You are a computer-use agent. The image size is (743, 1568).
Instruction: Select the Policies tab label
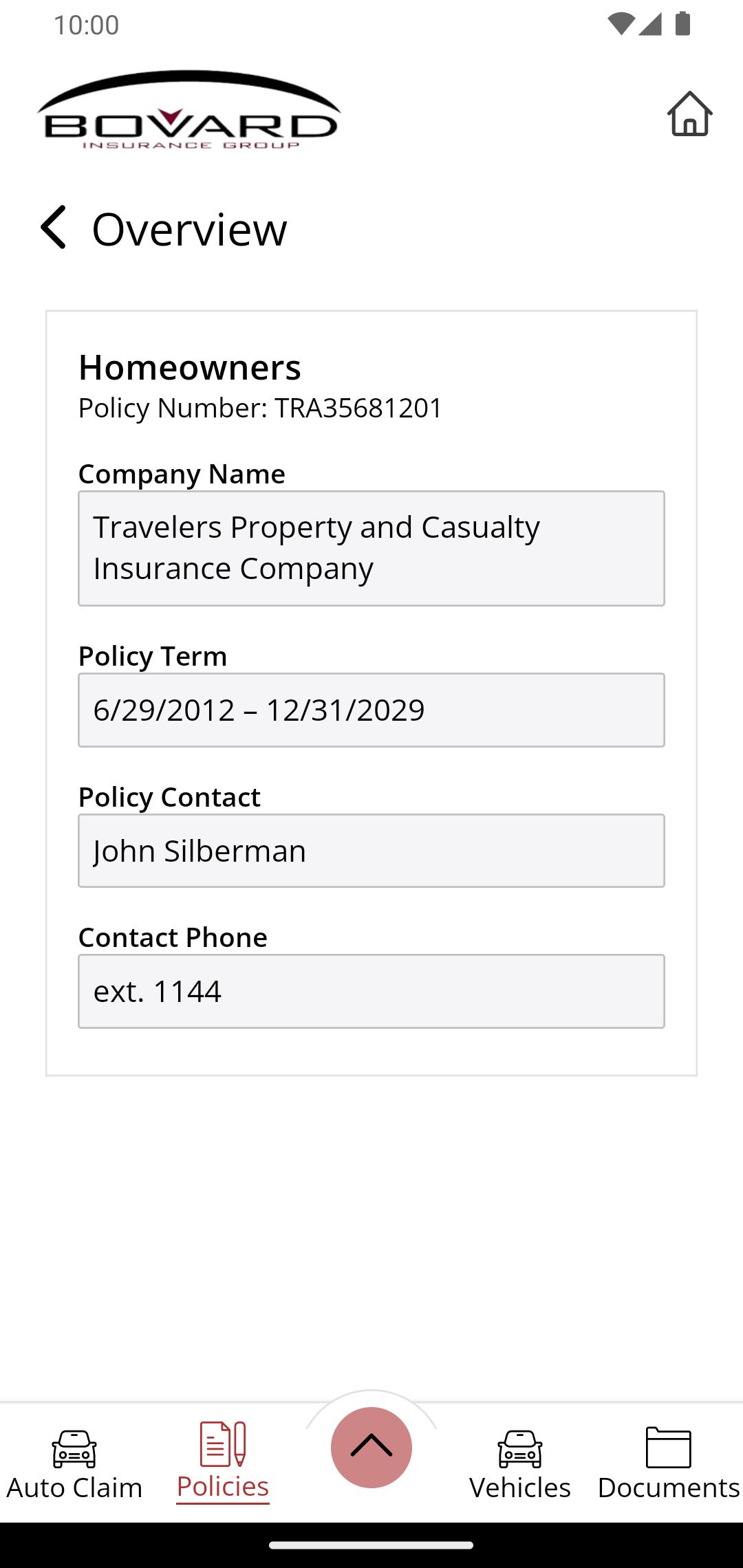[x=222, y=1487]
